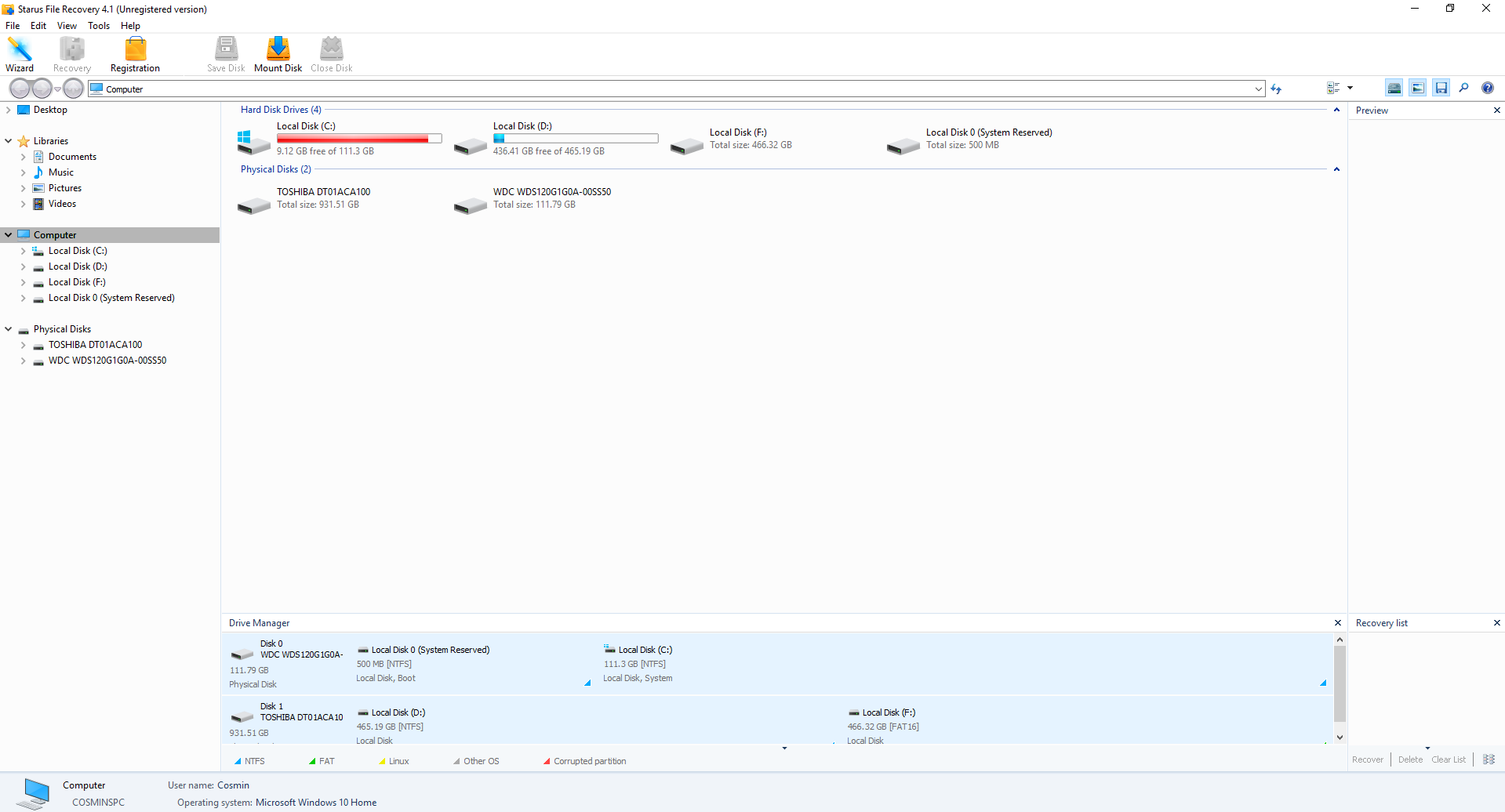Click Local Disk (D:) usage bar
This screenshot has width=1505, height=812.
point(576,139)
